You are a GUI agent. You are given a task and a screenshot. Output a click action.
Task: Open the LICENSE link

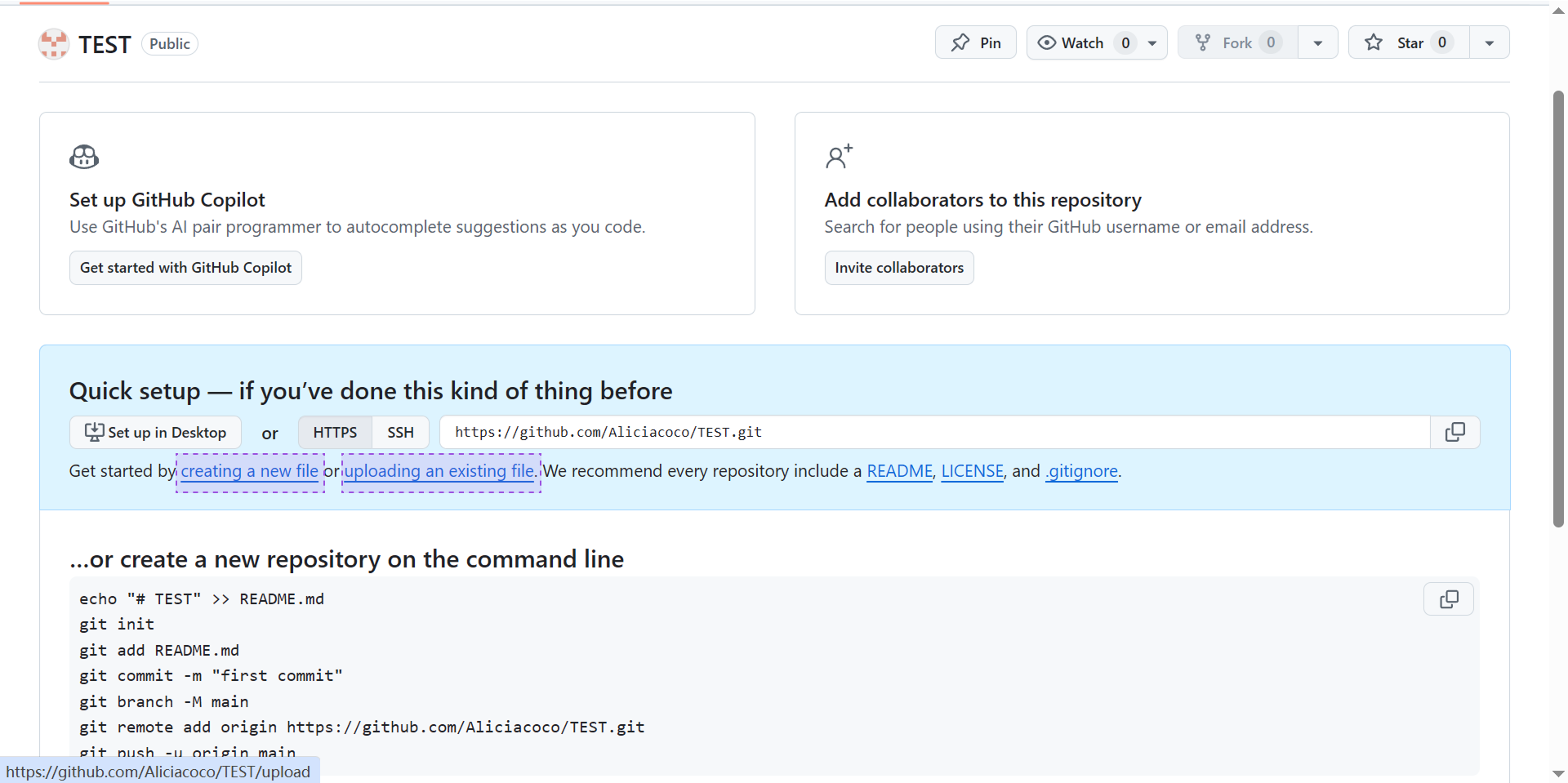972,471
